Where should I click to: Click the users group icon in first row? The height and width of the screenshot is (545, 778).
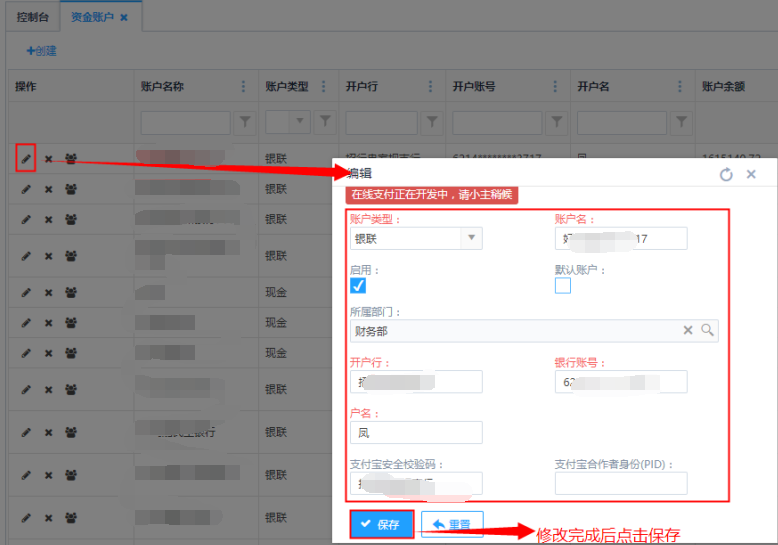tap(71, 158)
